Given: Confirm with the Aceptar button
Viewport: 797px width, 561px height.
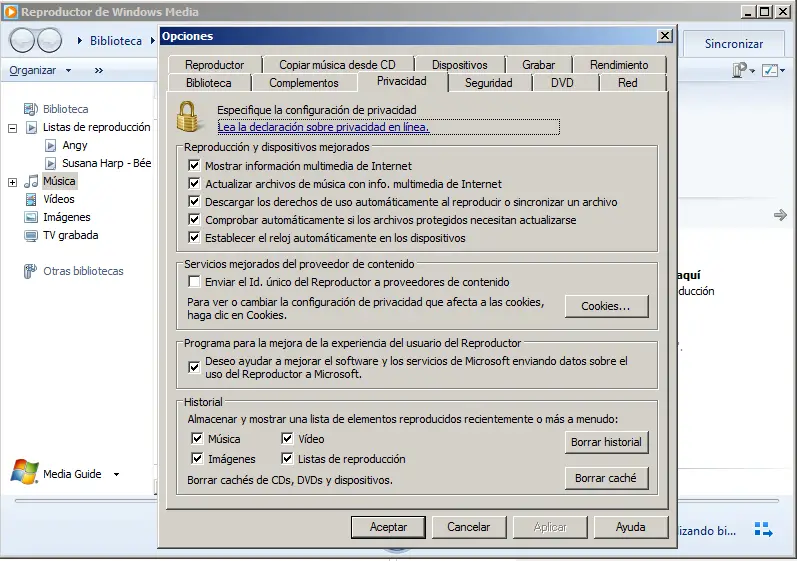Looking at the screenshot, I should coord(388,527).
